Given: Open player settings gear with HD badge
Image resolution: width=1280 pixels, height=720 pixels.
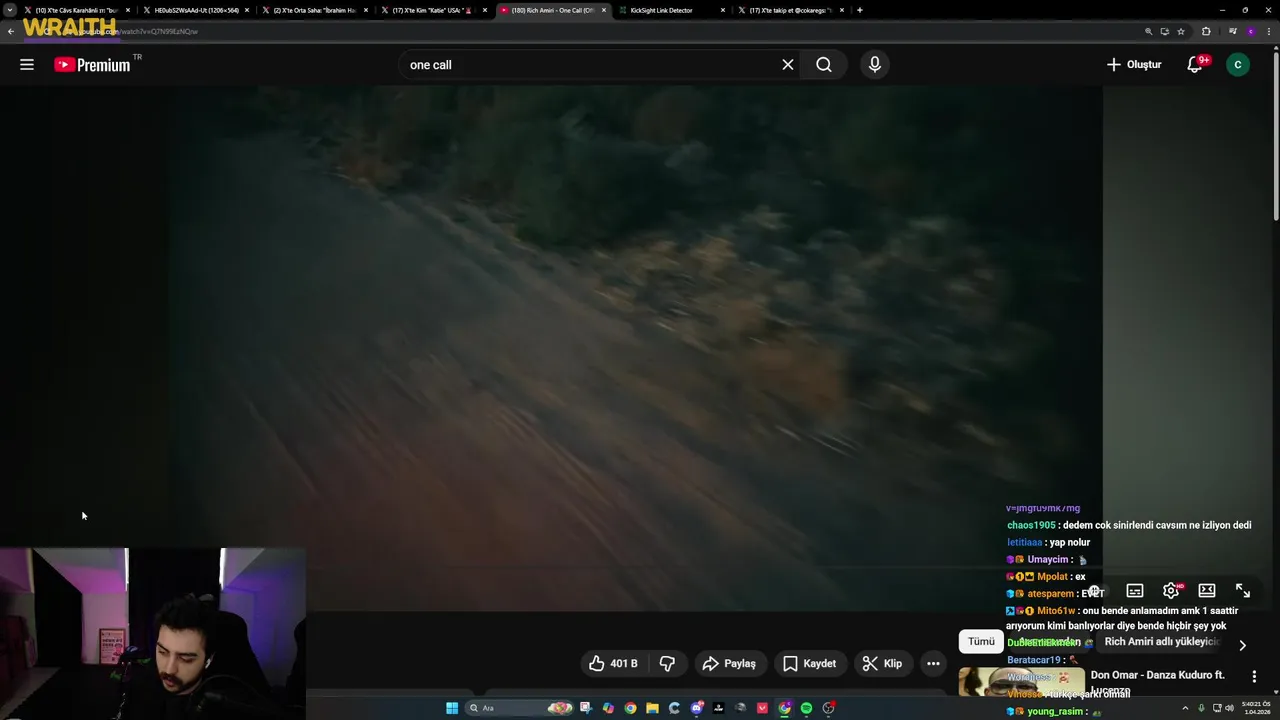Looking at the screenshot, I should (1171, 591).
